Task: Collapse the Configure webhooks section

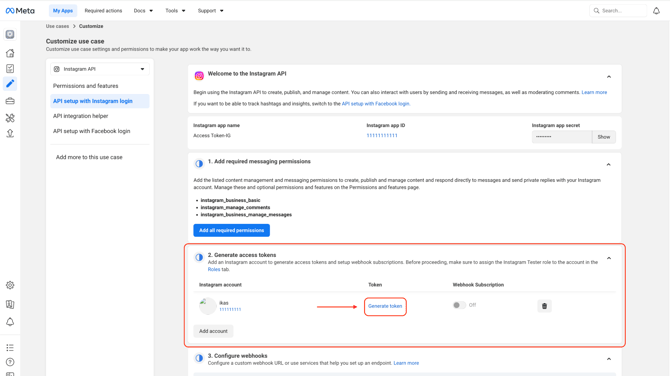Action: pos(609,359)
